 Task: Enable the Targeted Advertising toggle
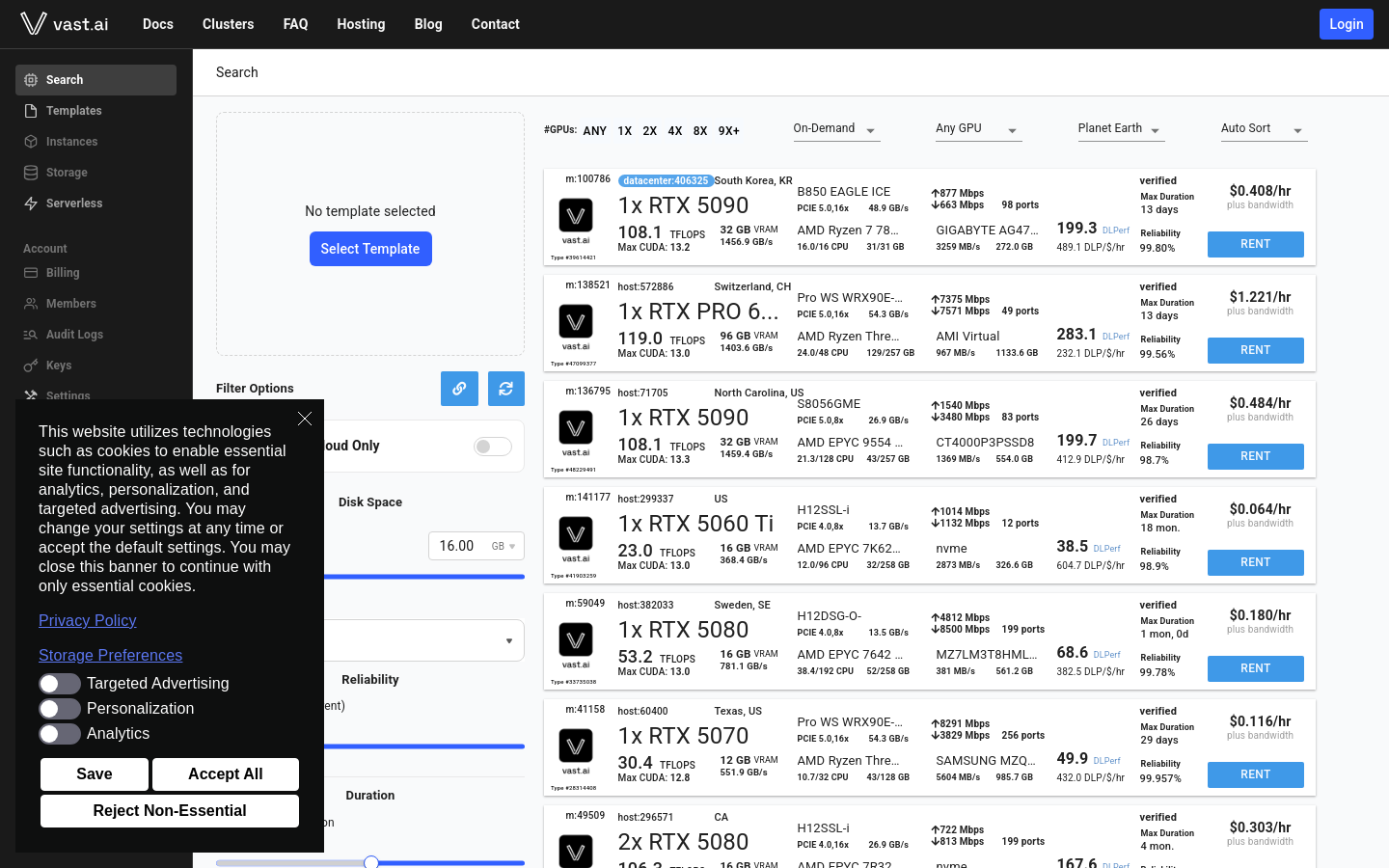pos(60,684)
